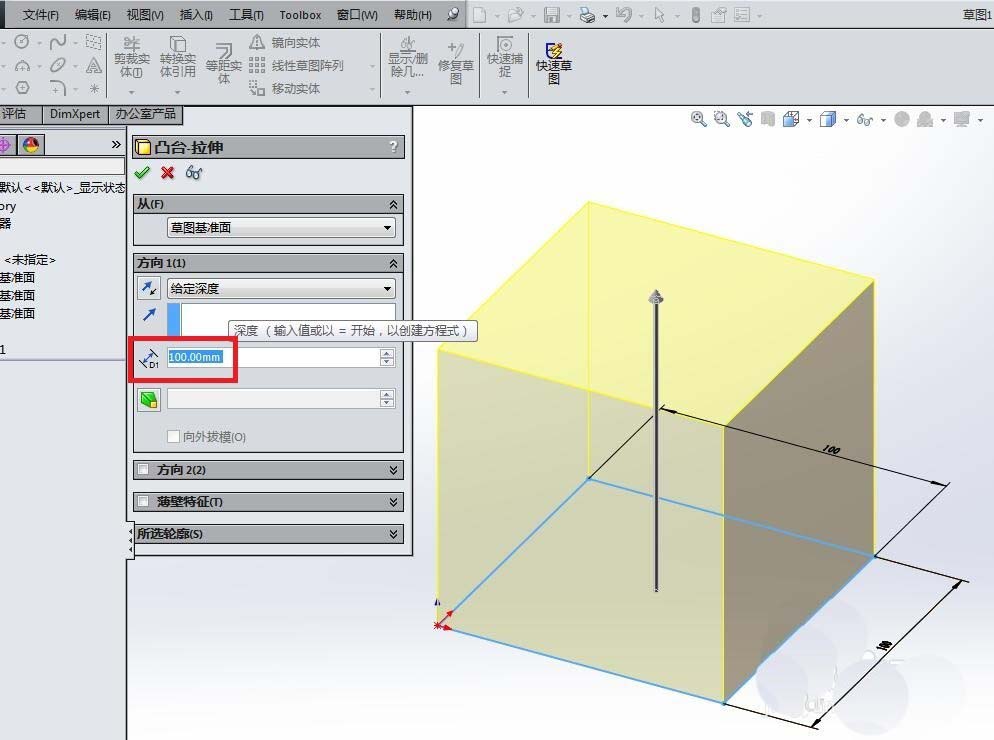
Task: Click reverse direction button beside 给定深度
Action: (x=149, y=289)
